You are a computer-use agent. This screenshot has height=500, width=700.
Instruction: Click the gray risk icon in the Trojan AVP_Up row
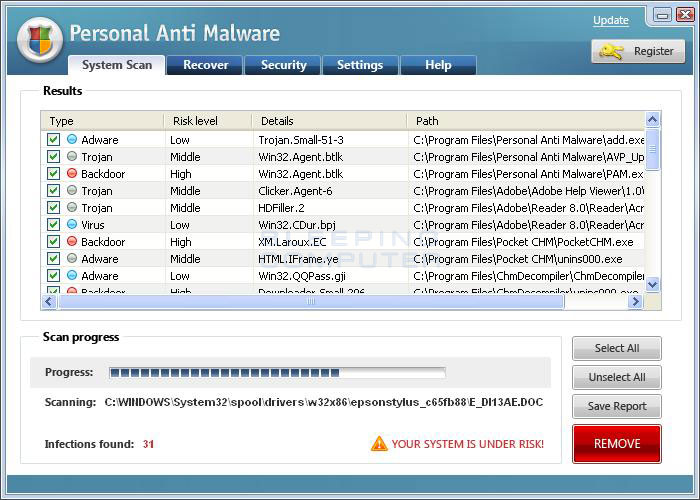tap(72, 156)
